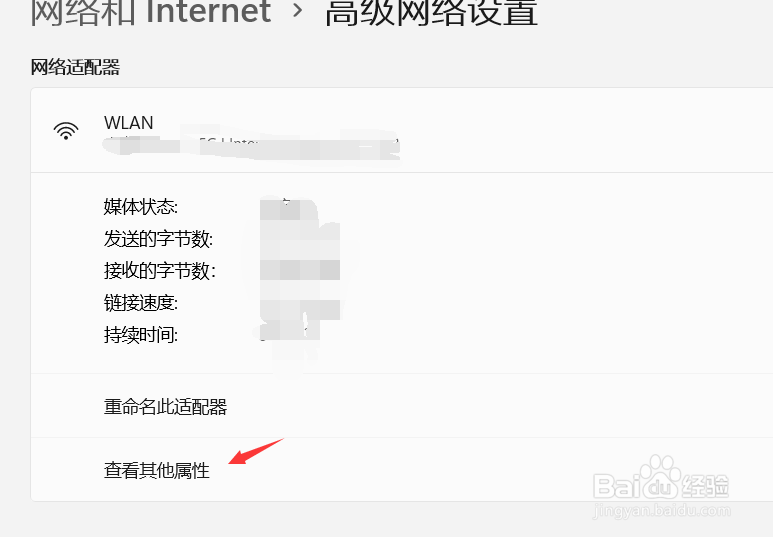This screenshot has height=537, width=773.
Task: Click the 接收的字节数 label
Action: 160,271
